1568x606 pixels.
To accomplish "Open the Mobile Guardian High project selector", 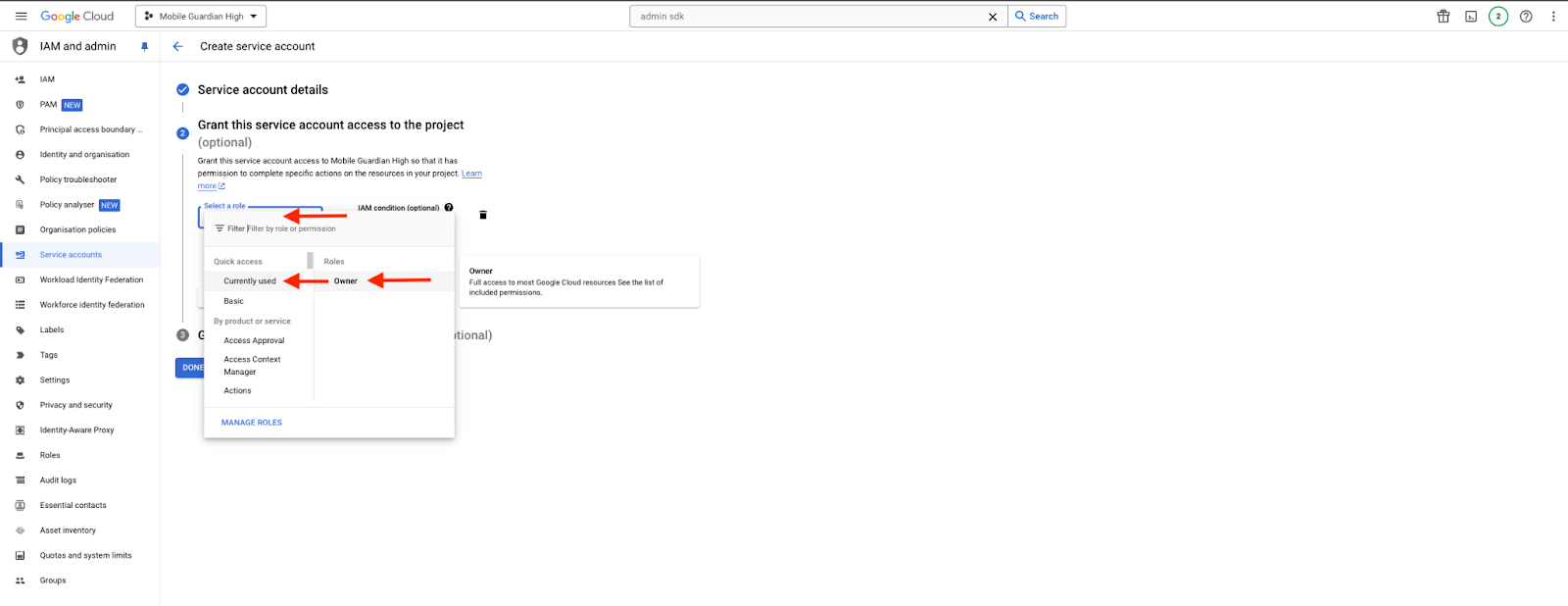I will pyautogui.click(x=201, y=17).
